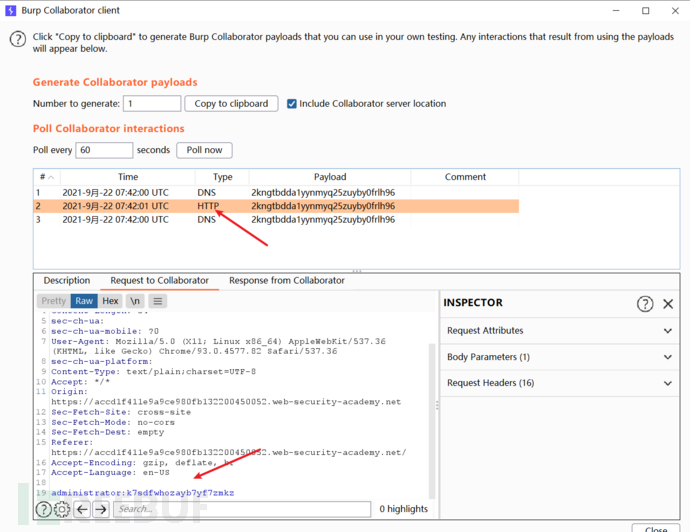
Task: Switch to the Pretty view
Action: click(54, 301)
